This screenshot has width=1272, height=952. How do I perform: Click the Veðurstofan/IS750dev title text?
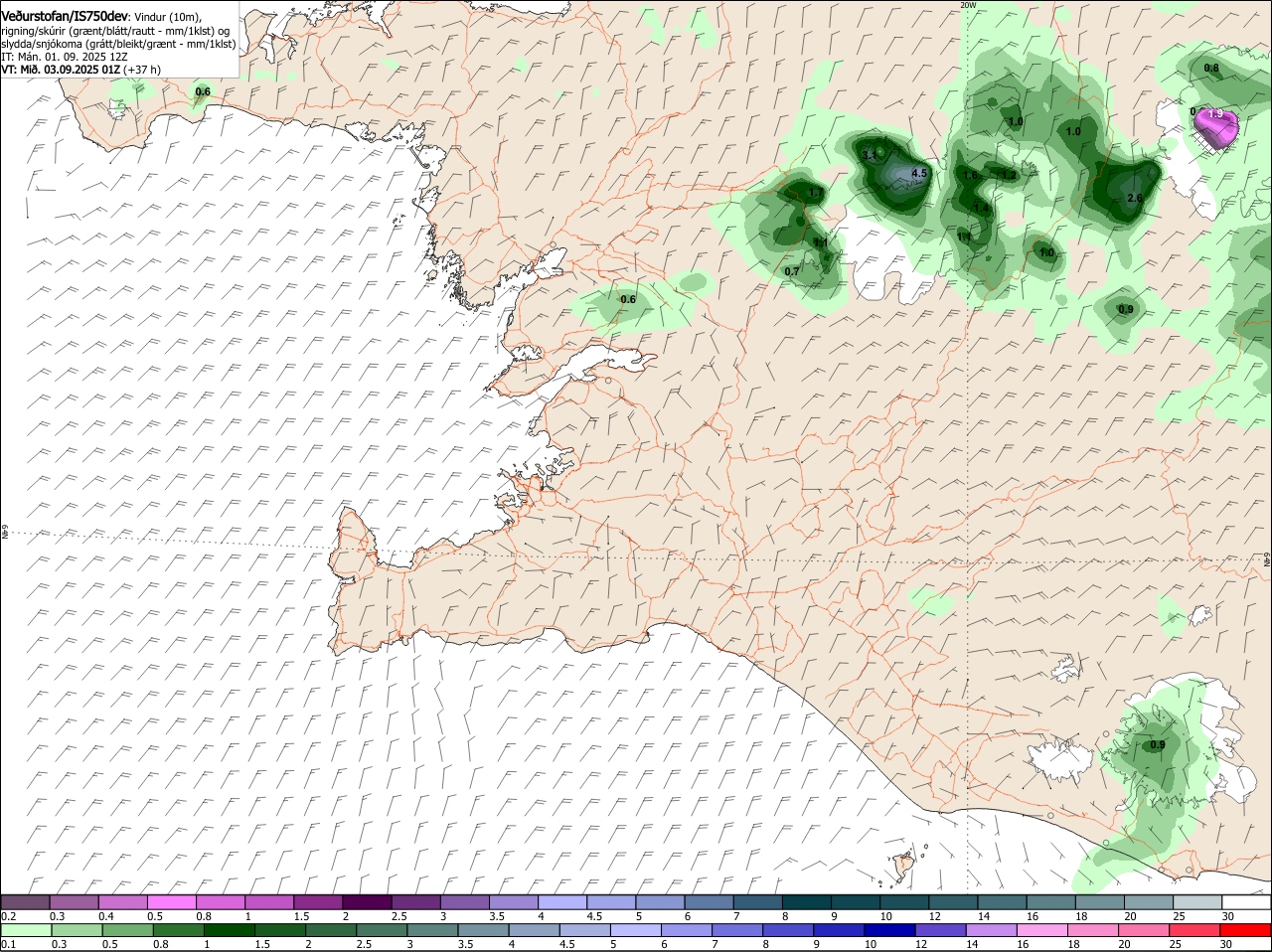tap(63, 17)
